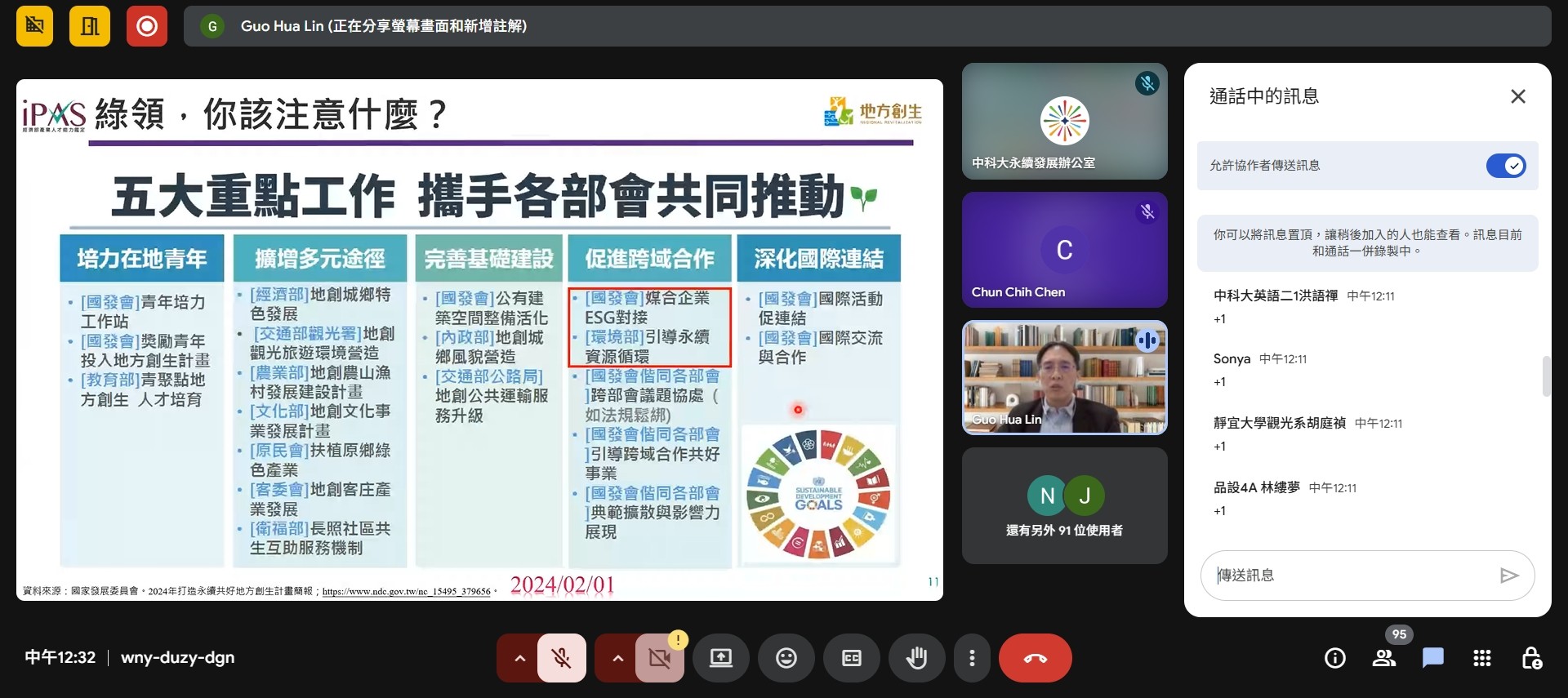1568x698 pixels.
Task: Expand audio settings arrow beside microphone
Action: coord(519,658)
